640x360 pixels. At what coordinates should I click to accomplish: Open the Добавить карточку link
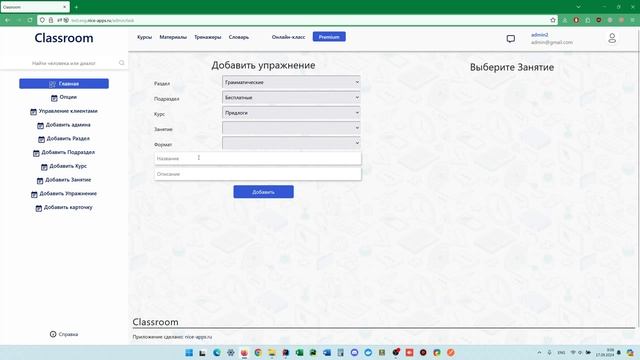coord(68,207)
